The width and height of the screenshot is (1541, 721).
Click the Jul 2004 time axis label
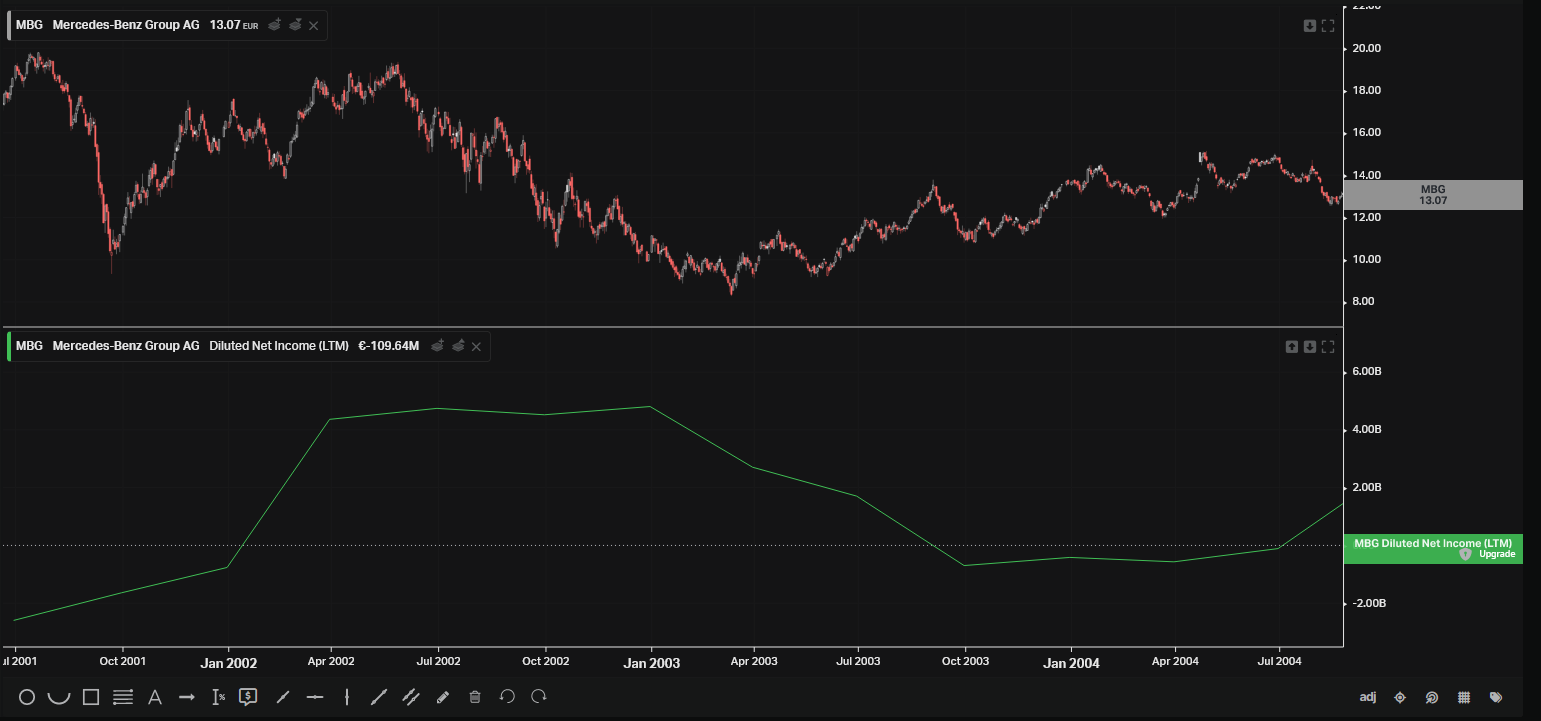pos(1278,661)
